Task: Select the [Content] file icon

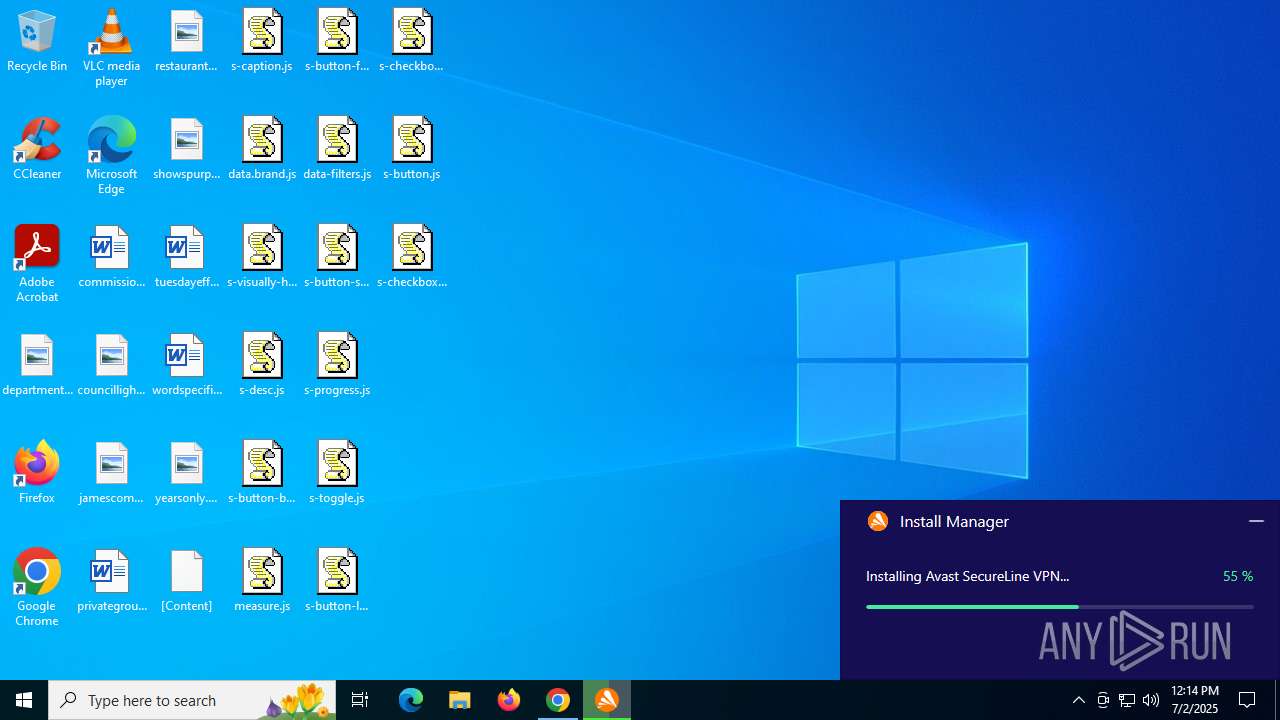Action: [186, 581]
